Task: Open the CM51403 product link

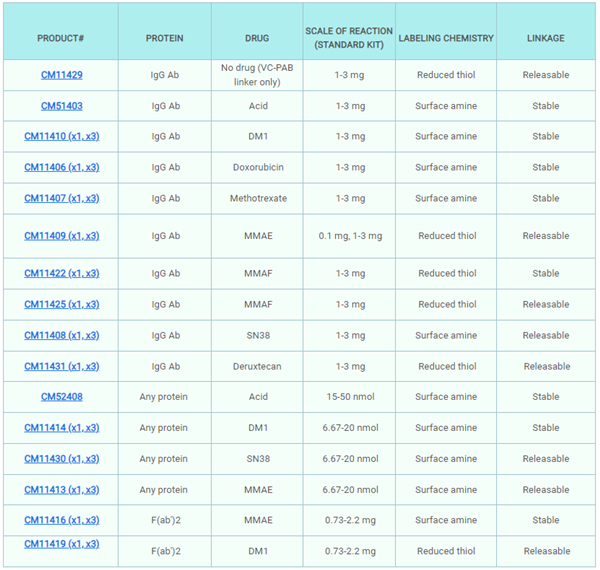Action: (61, 106)
